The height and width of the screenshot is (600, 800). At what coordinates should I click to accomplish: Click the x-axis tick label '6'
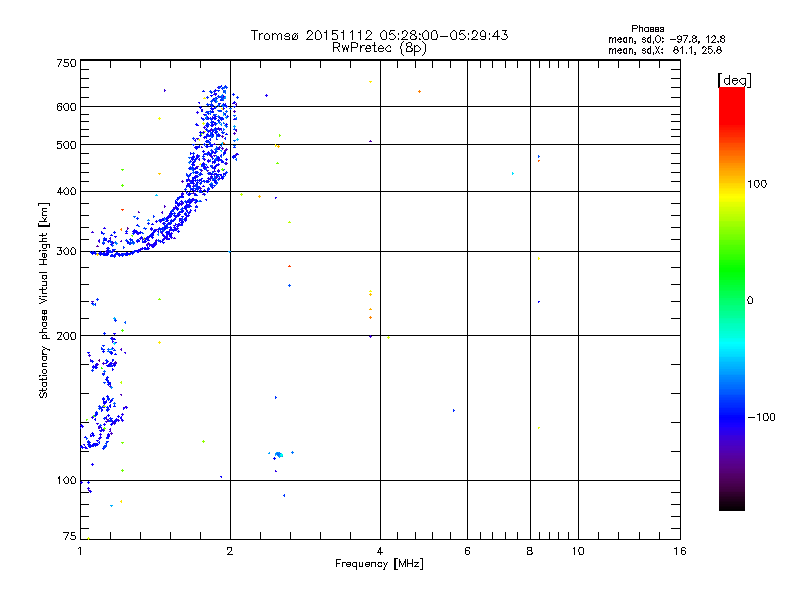pyautogui.click(x=467, y=551)
